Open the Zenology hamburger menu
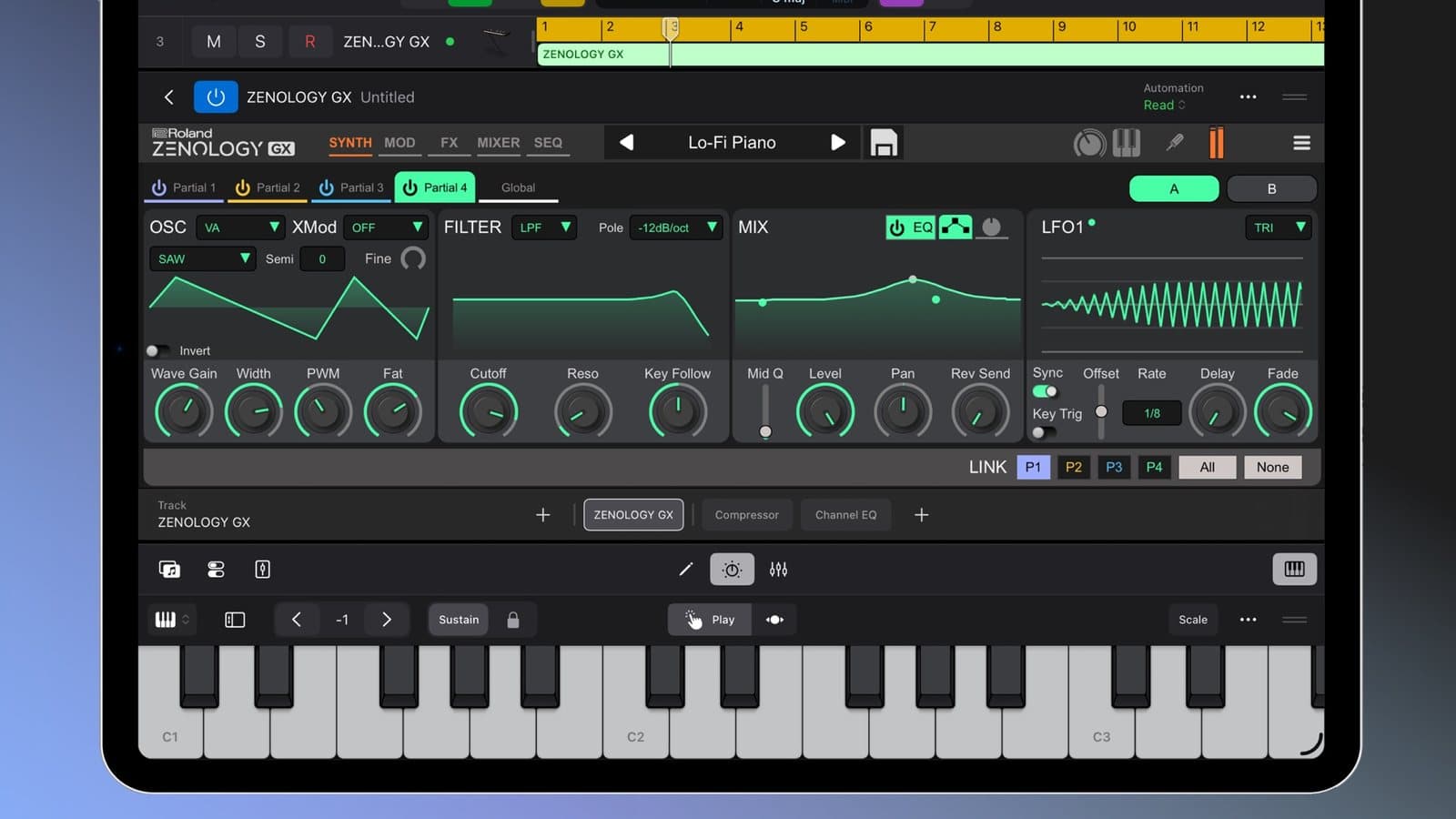1456x819 pixels. [1301, 143]
